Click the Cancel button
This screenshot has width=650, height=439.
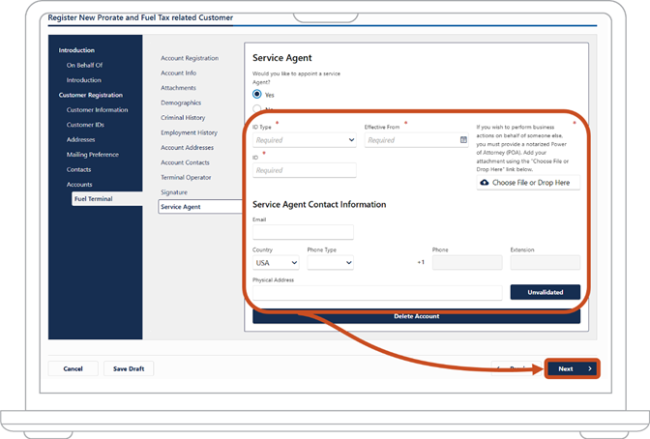click(73, 369)
